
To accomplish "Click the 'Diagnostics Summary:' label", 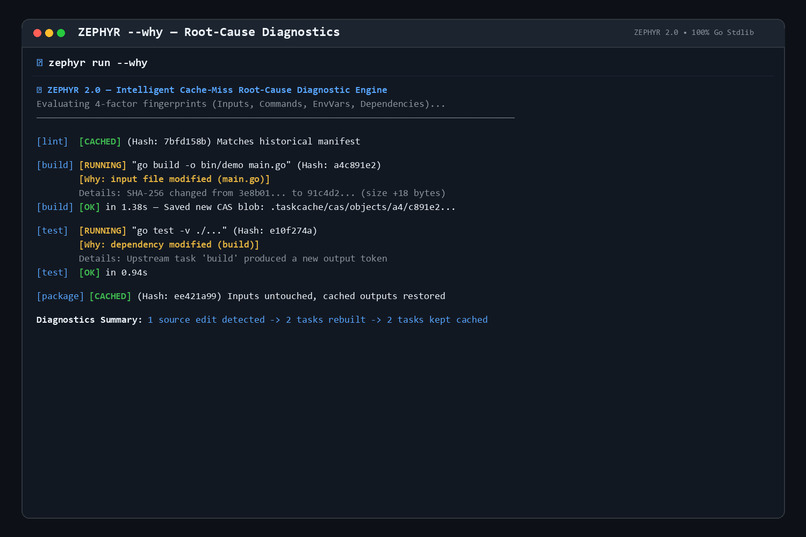I will pos(89,319).
